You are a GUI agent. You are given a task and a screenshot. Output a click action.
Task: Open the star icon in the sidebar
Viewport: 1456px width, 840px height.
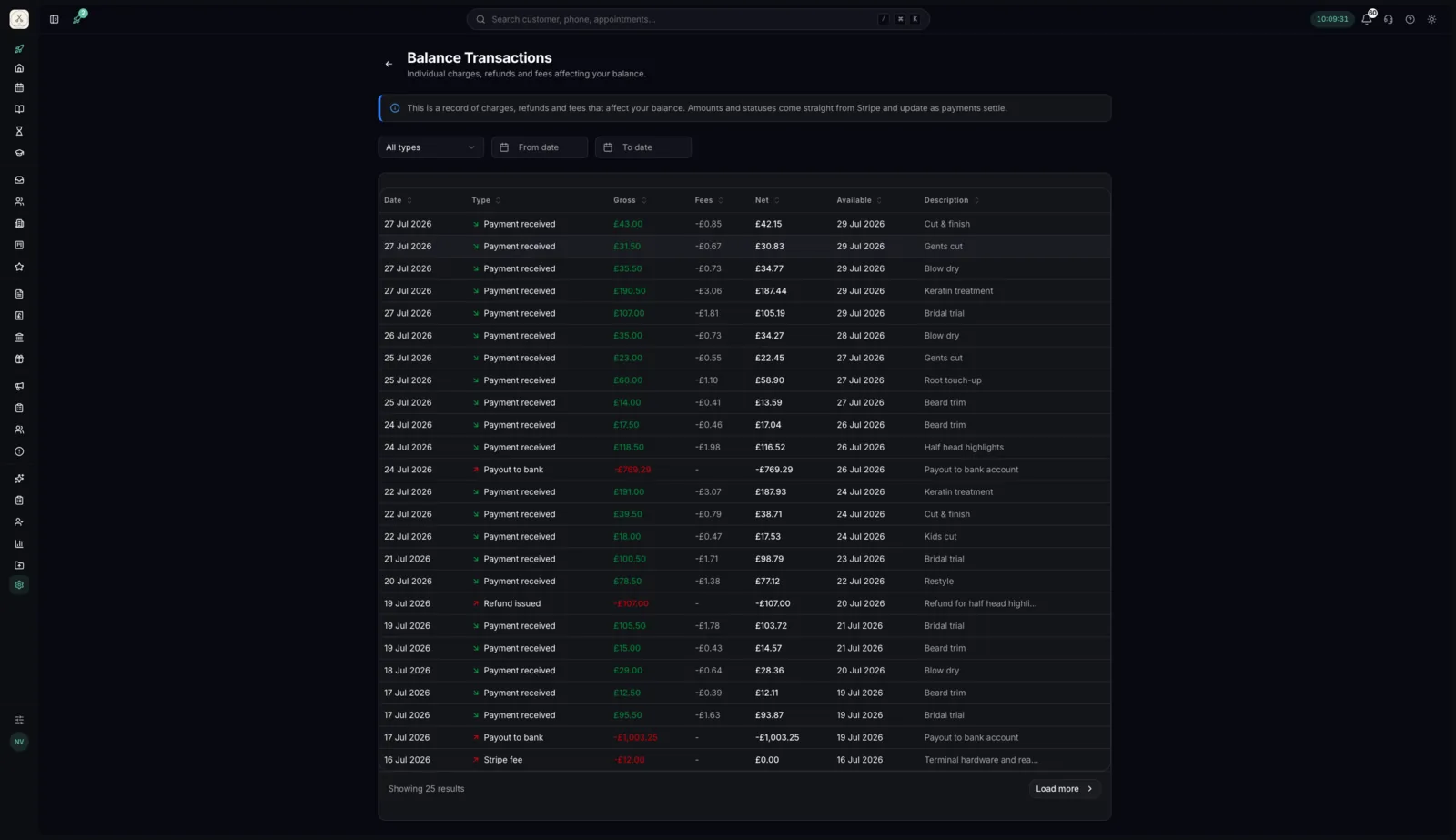click(x=19, y=267)
